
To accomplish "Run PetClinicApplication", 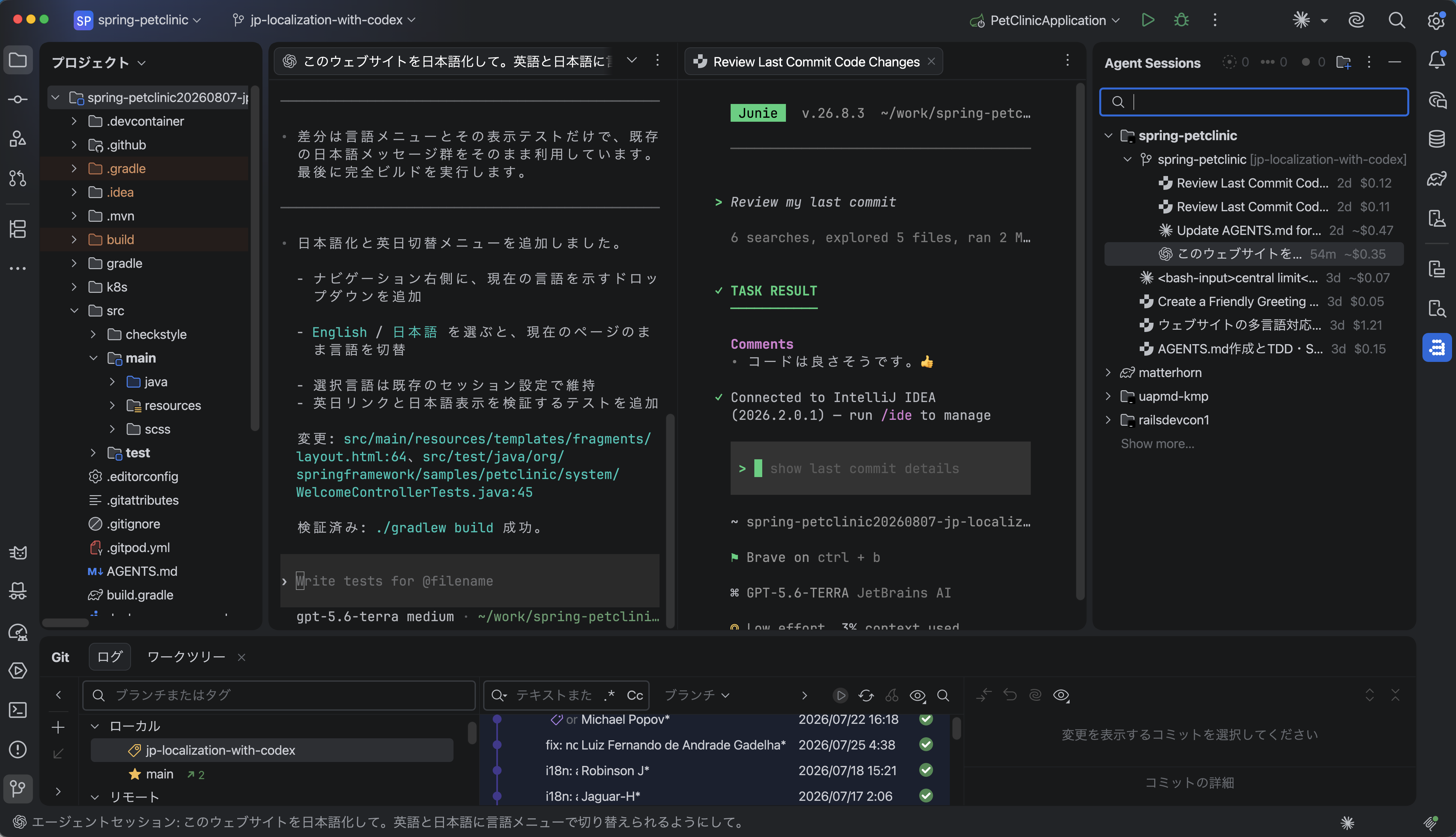I will click(1148, 20).
